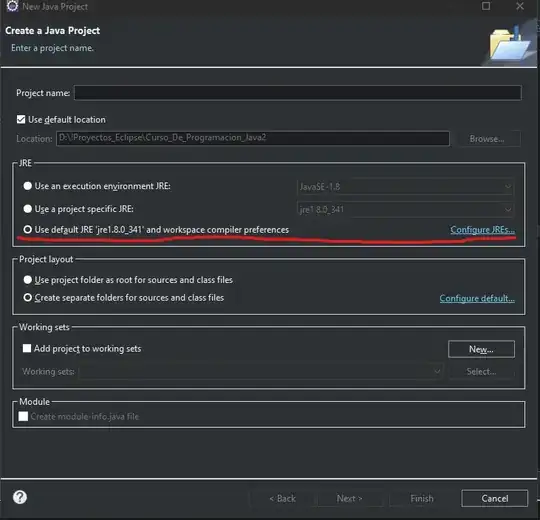Click the Cancel button
The image size is (540, 520).
[495, 498]
